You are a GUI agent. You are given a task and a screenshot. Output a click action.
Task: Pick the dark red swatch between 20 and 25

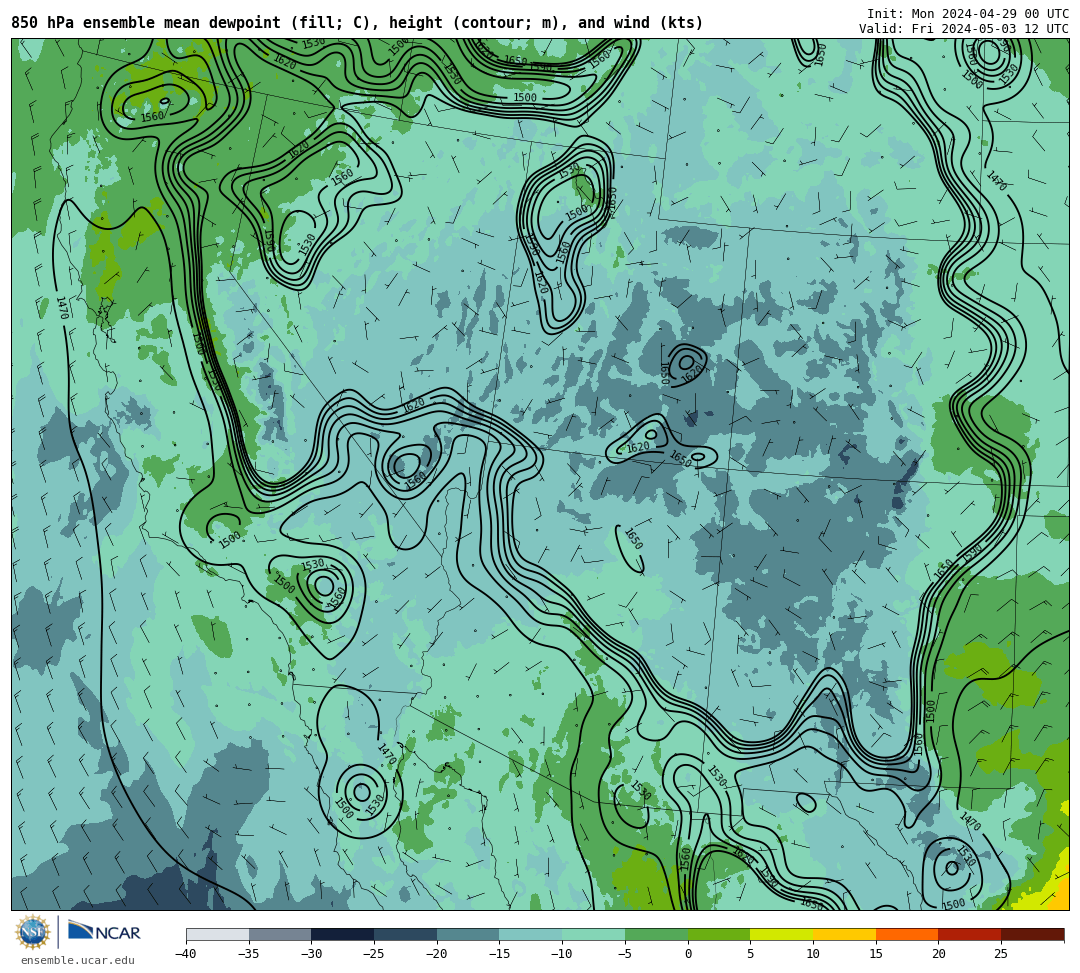click(x=969, y=934)
